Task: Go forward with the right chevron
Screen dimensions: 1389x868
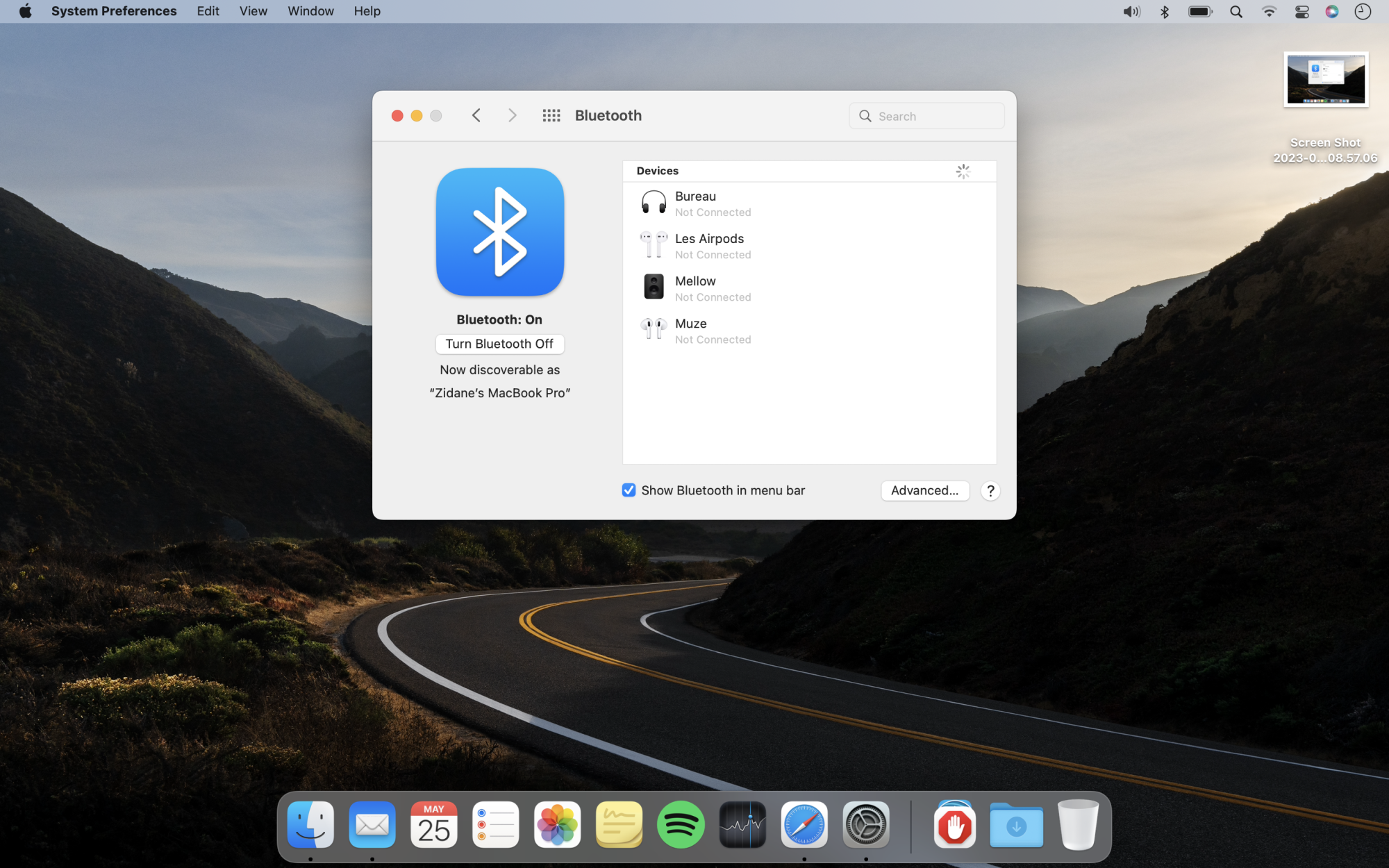Action: (513, 116)
